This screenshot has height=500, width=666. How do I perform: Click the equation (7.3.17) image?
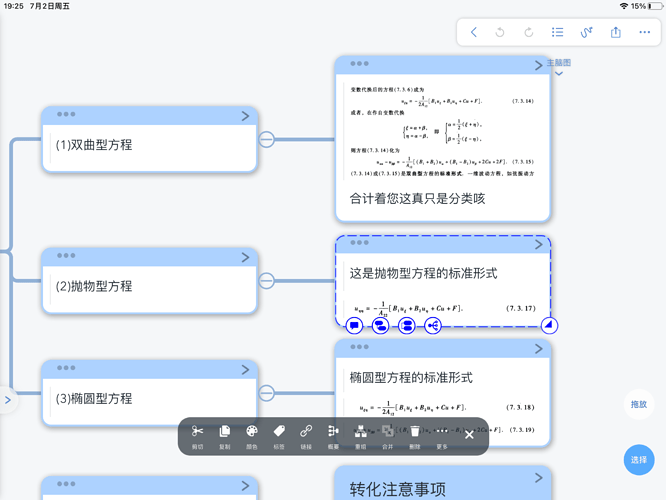tap(445, 309)
